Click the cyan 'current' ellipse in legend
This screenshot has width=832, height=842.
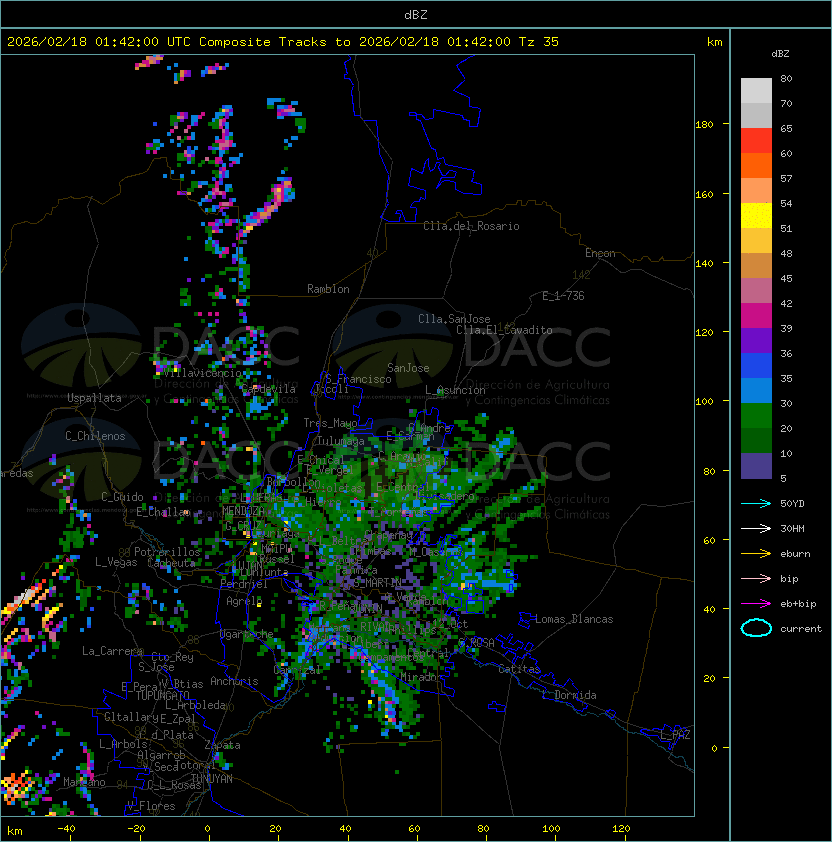pos(756,628)
